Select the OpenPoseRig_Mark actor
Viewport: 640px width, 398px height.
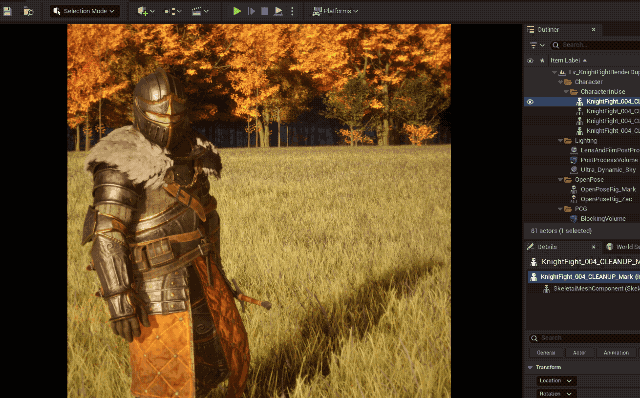[608, 189]
